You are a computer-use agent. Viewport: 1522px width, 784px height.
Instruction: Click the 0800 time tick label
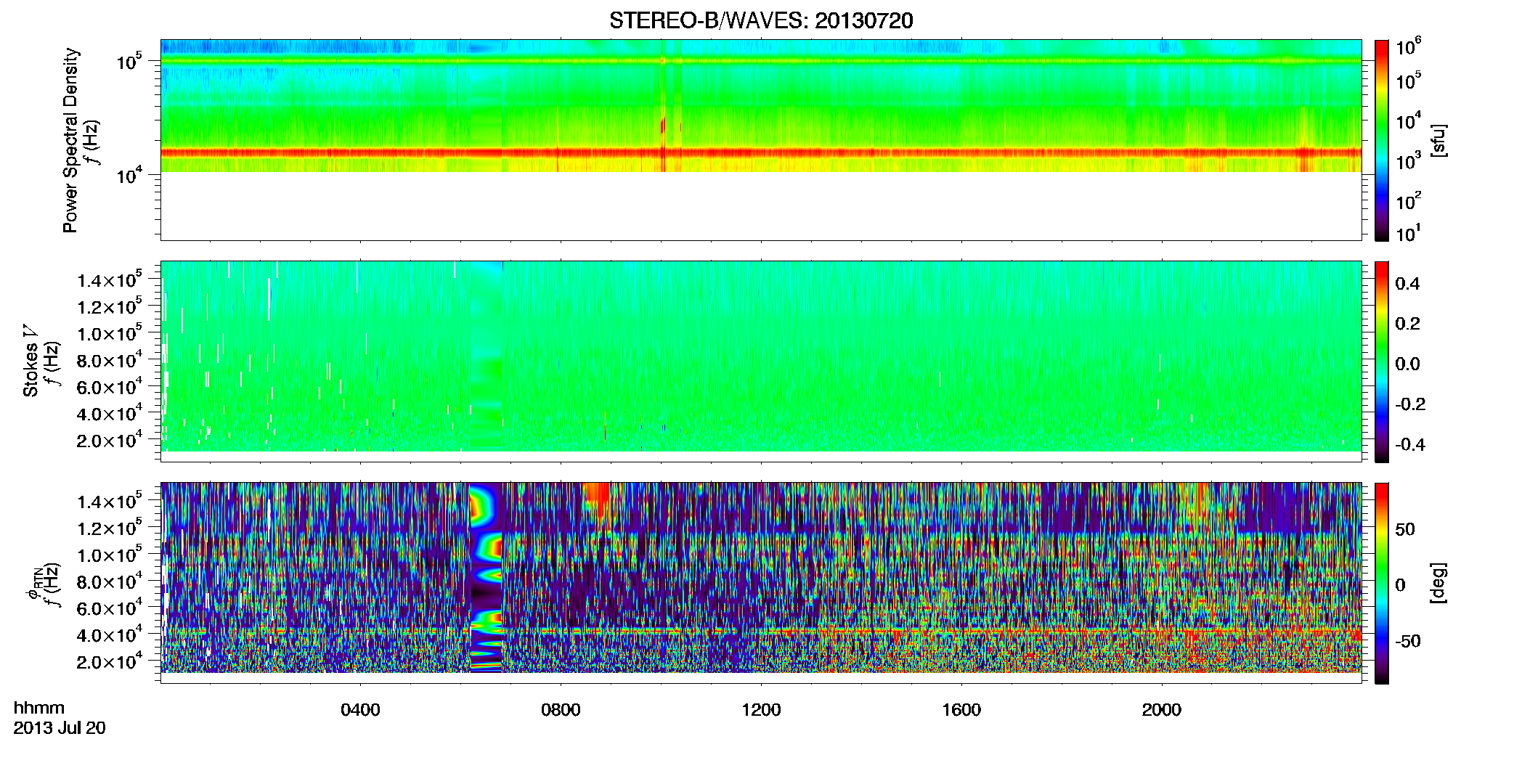point(561,710)
